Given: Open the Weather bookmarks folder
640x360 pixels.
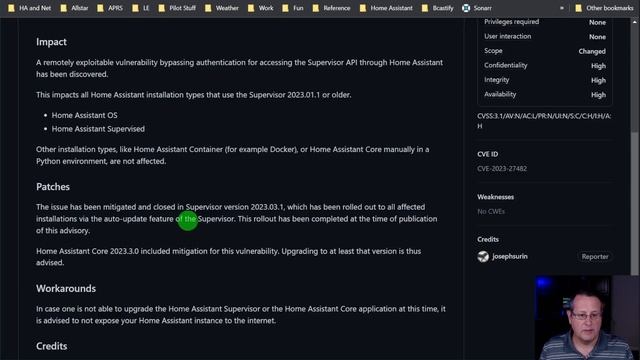Looking at the screenshot, I should [x=222, y=8].
